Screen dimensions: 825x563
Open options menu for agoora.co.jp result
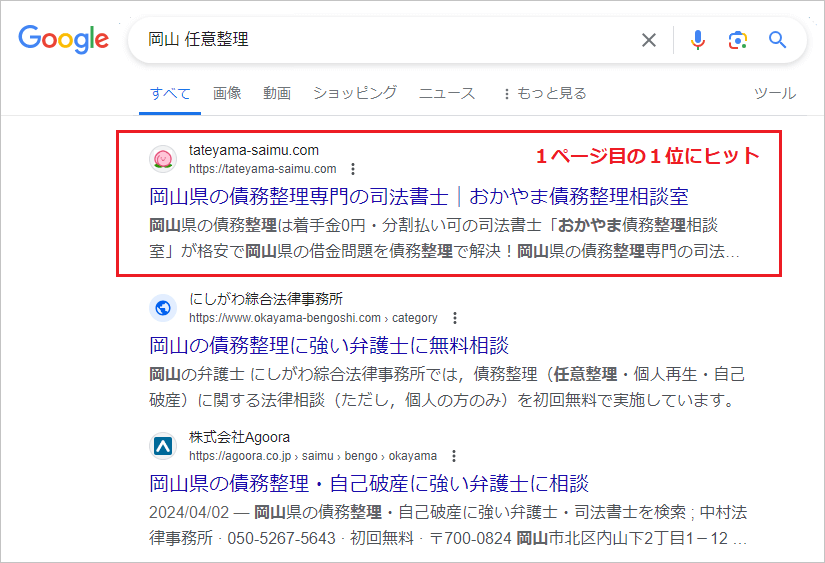454,456
